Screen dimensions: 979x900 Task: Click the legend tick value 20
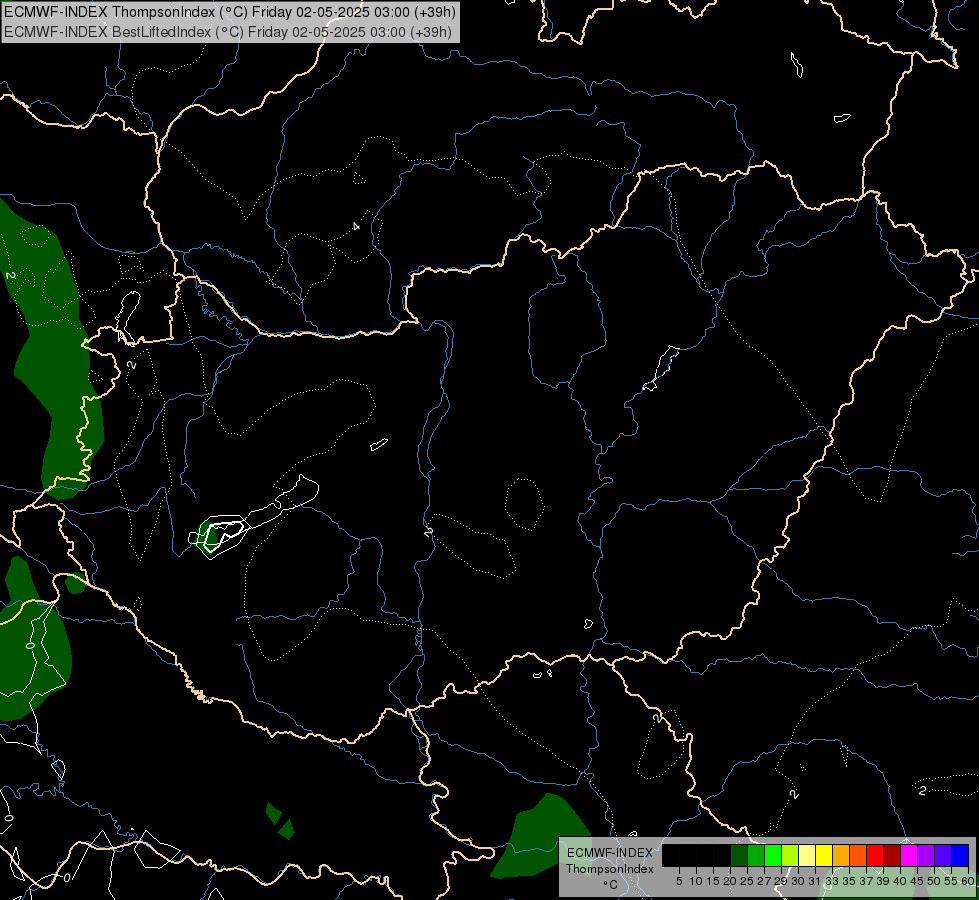(x=730, y=881)
